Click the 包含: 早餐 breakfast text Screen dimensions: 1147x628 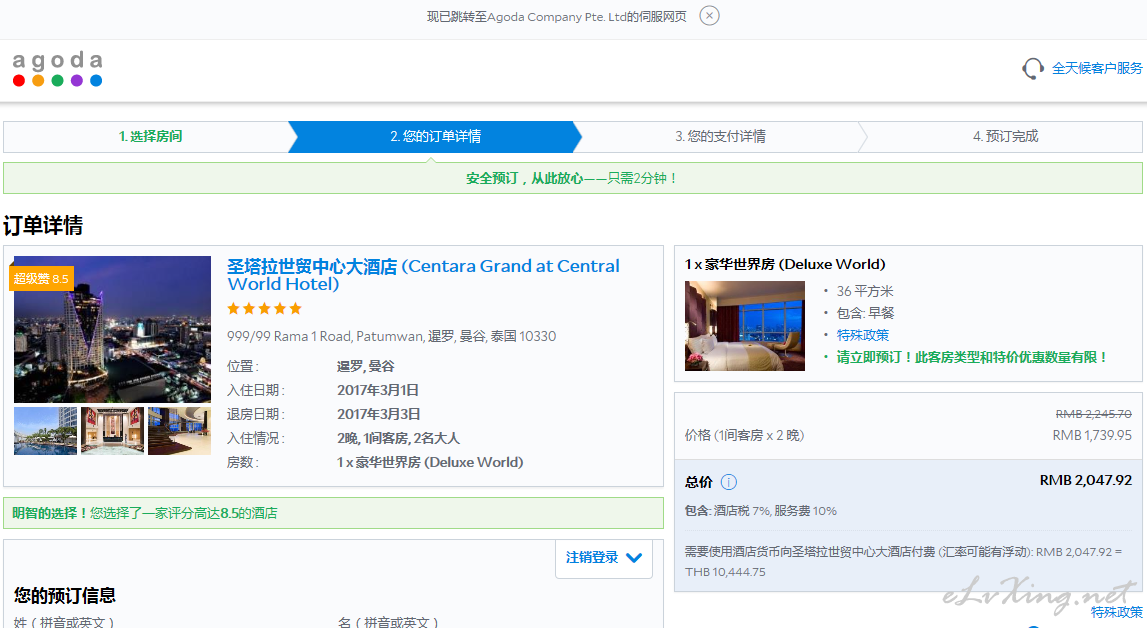click(865, 313)
